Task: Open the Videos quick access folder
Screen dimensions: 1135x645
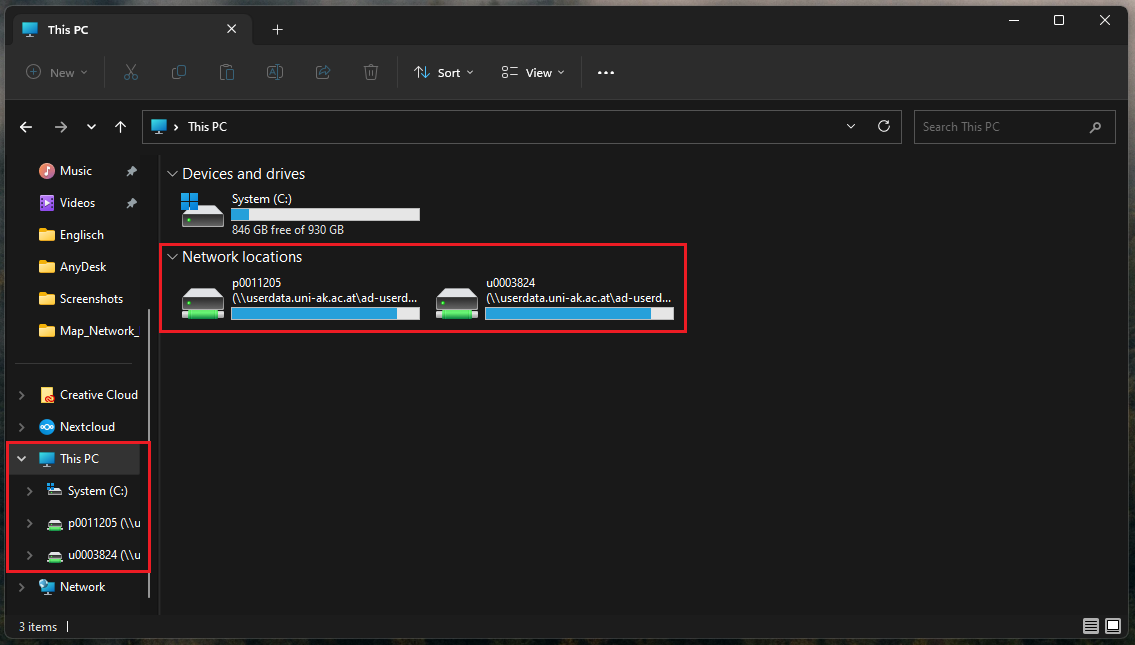Action: click(x=77, y=203)
